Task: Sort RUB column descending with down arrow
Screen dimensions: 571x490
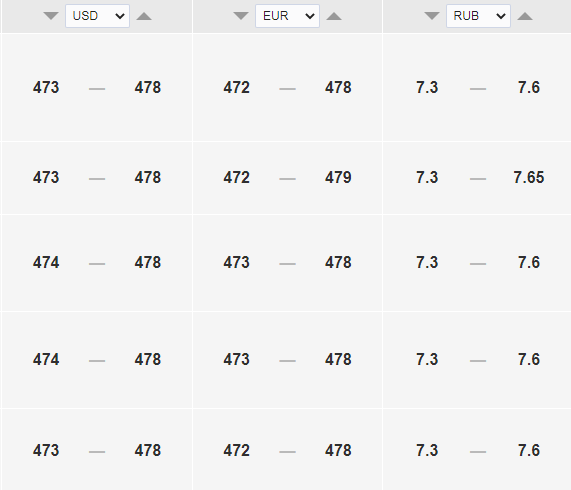Action: (432, 16)
